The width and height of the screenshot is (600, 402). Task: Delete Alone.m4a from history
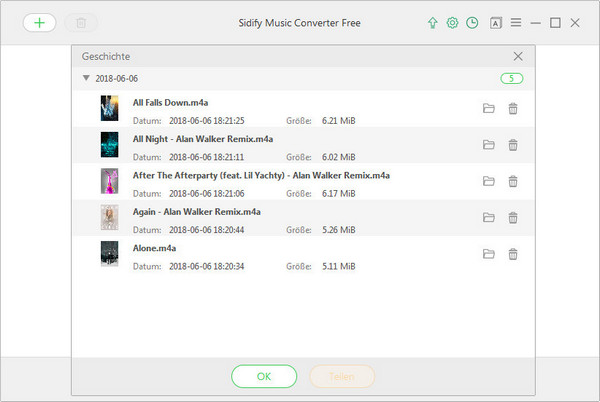click(x=513, y=254)
